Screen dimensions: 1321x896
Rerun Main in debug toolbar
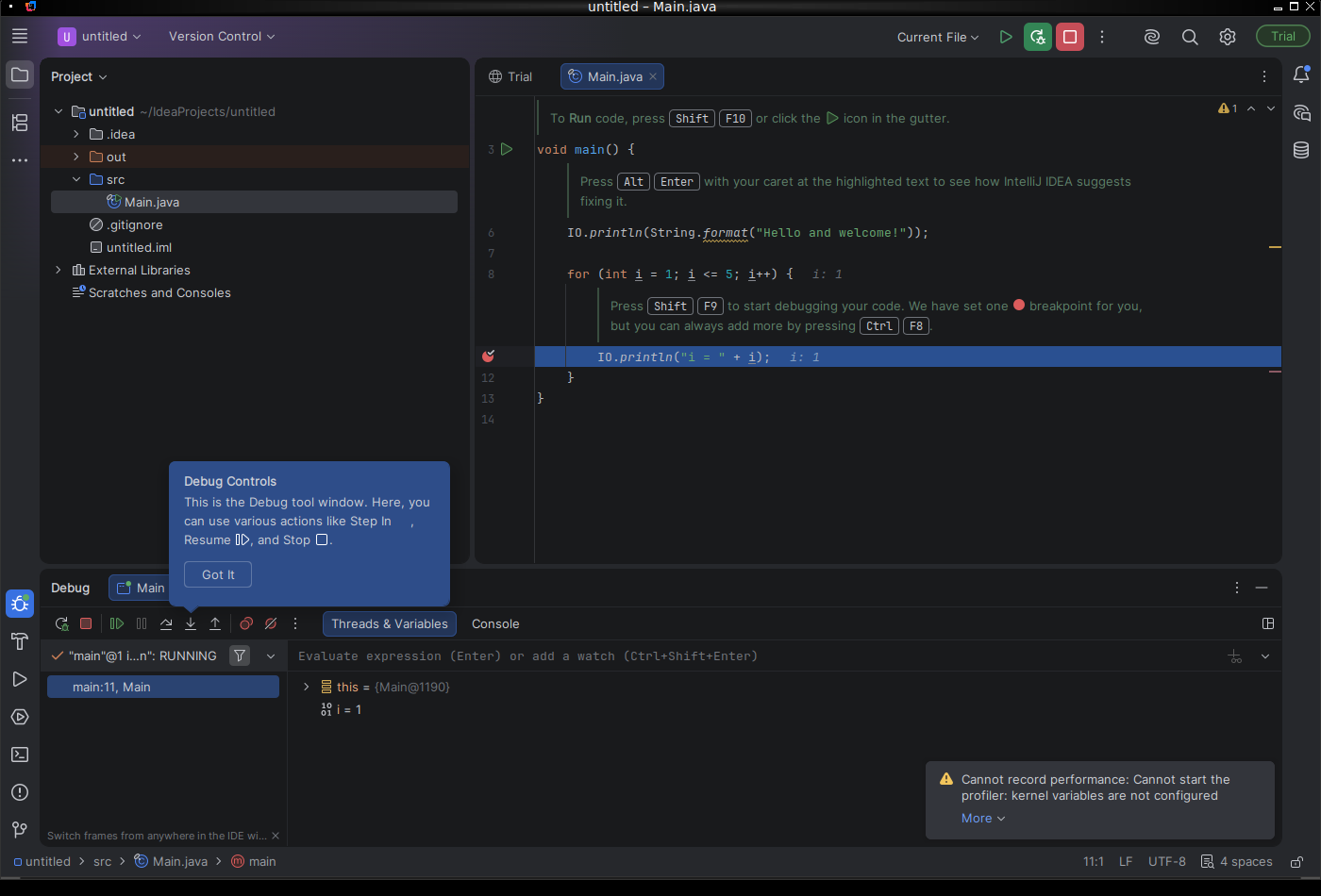tap(61, 623)
